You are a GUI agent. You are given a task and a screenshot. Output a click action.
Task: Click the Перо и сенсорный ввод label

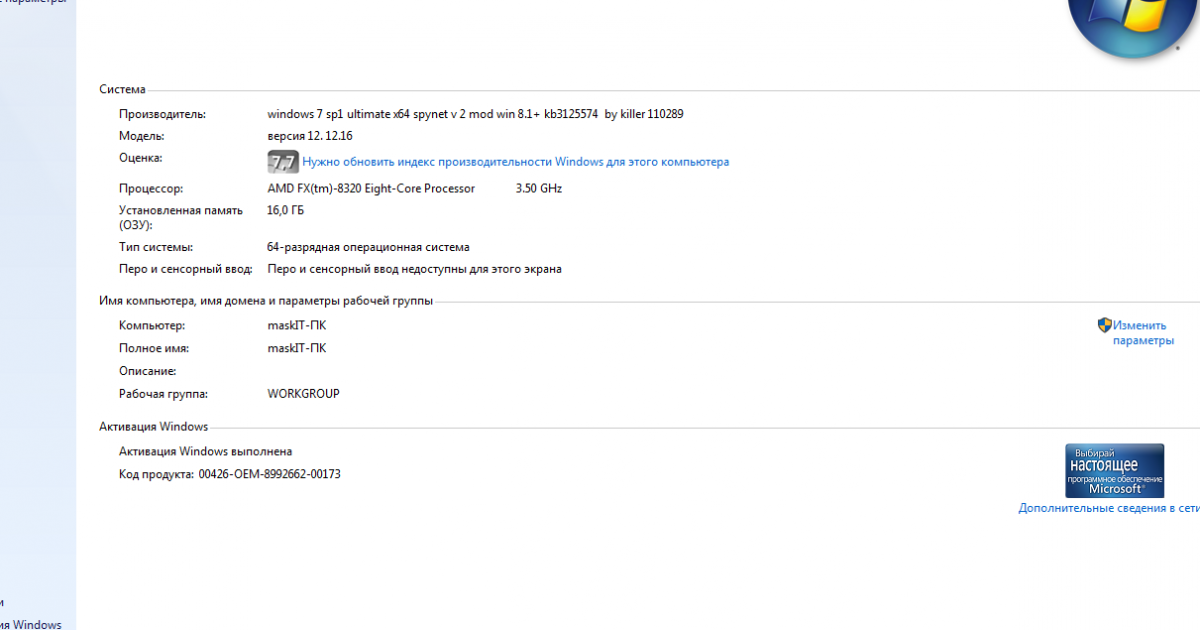(188, 269)
